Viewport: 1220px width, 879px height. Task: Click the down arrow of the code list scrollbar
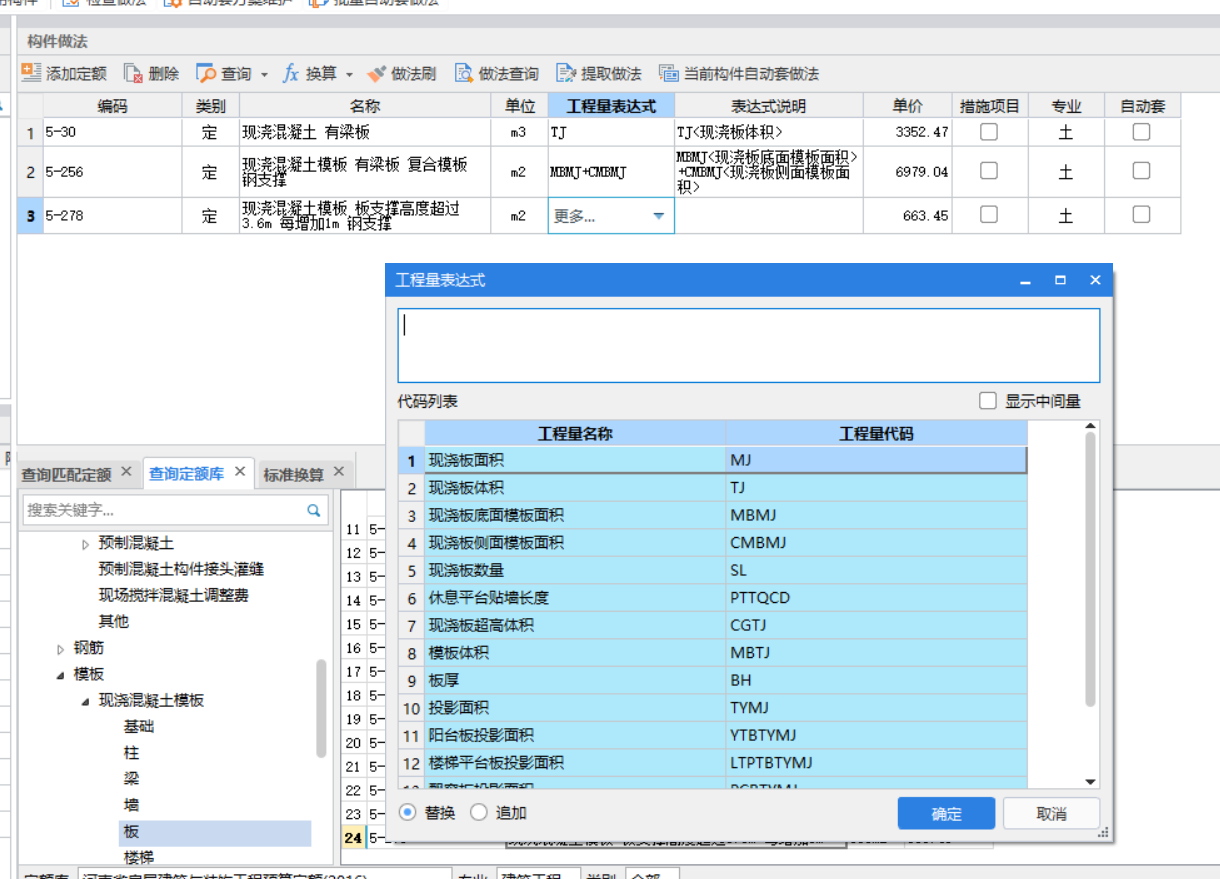click(x=1091, y=781)
